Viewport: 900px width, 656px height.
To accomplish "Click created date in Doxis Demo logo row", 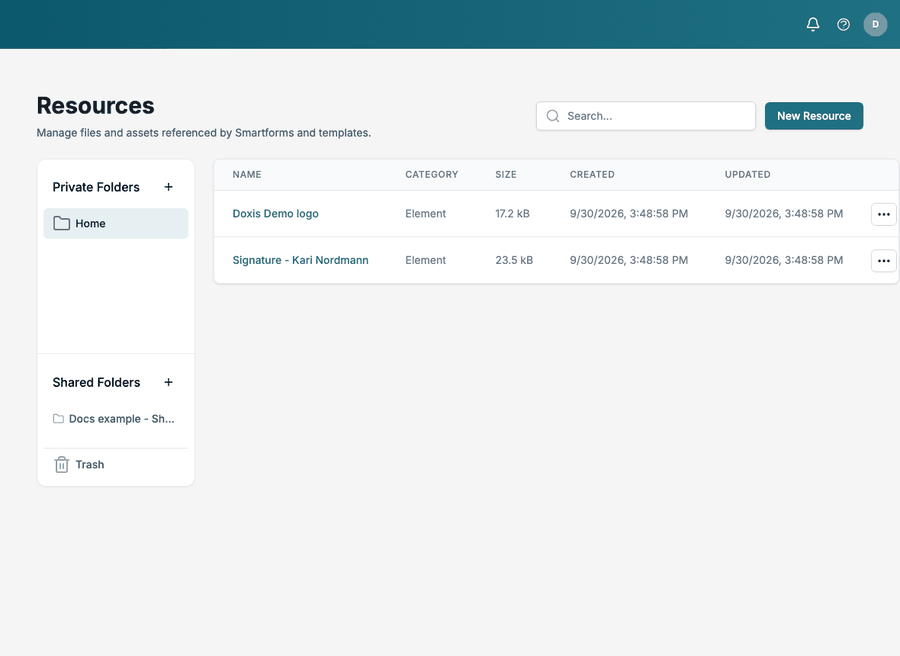I will [629, 214].
